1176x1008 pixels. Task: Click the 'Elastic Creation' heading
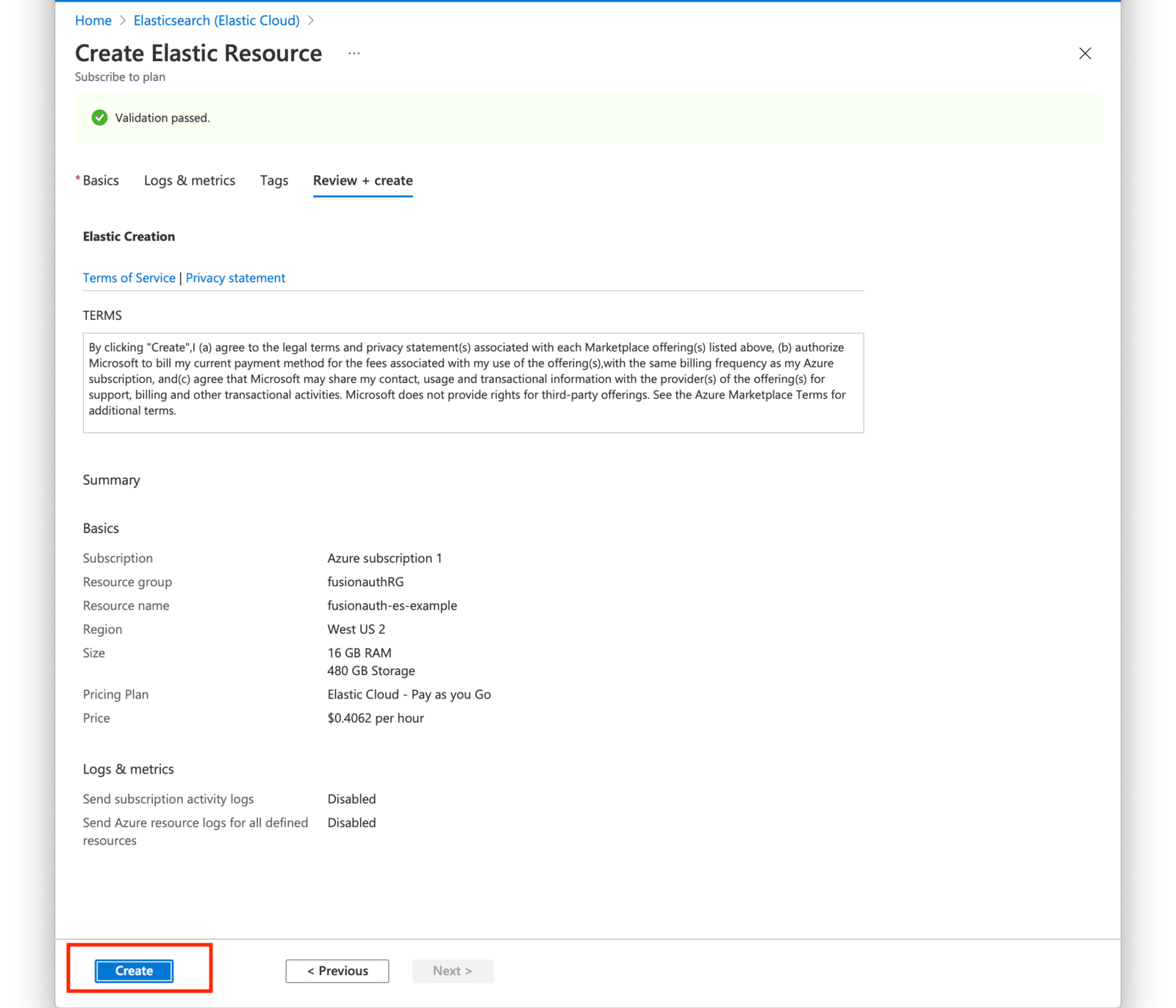click(x=129, y=236)
